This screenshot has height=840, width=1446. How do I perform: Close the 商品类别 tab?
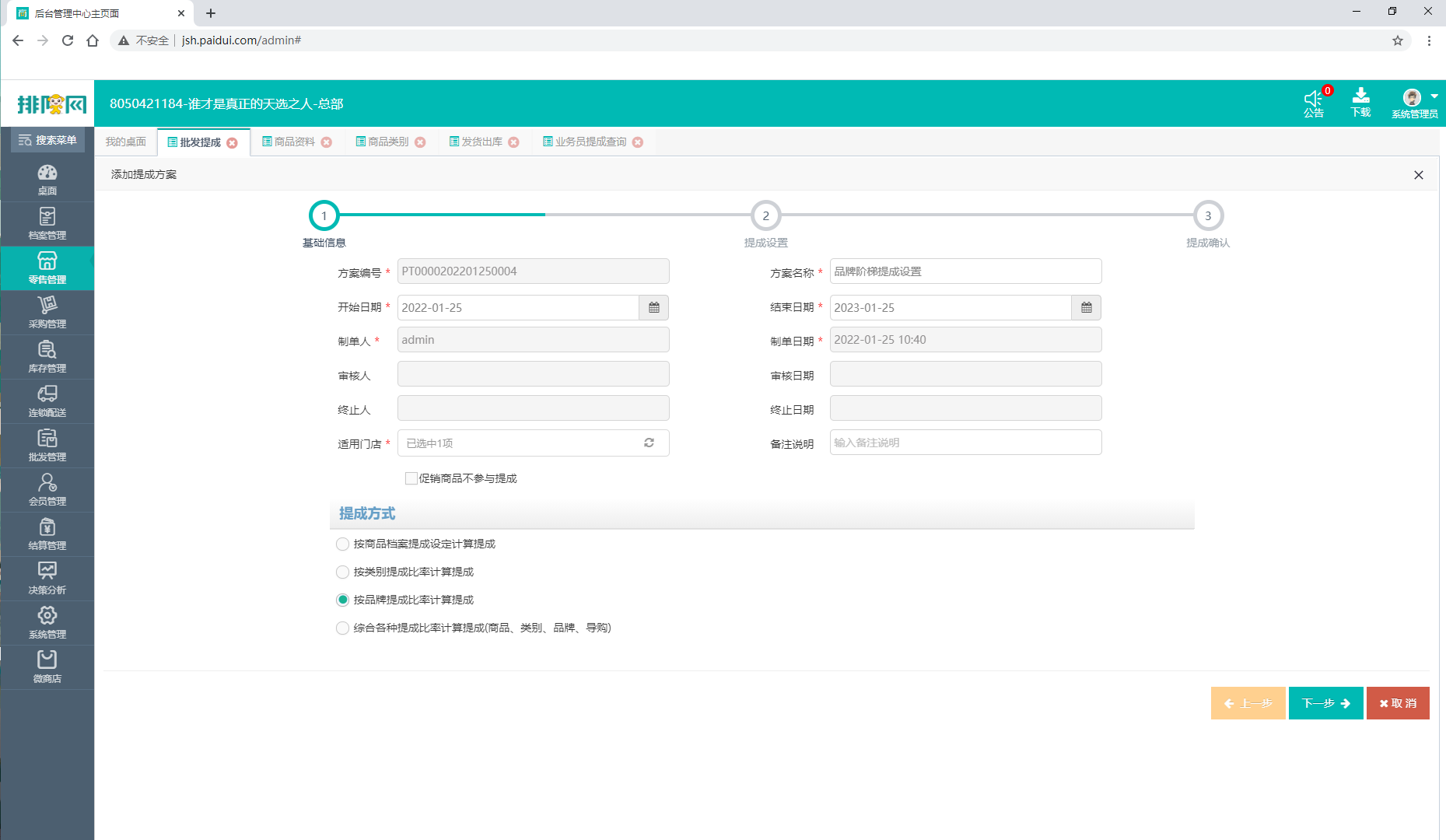coord(420,142)
